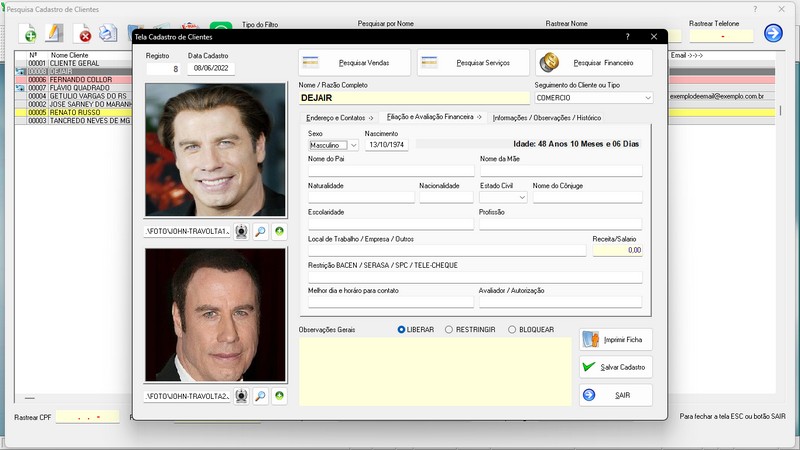
Task: Open the Sexo dropdown
Action: (353, 145)
